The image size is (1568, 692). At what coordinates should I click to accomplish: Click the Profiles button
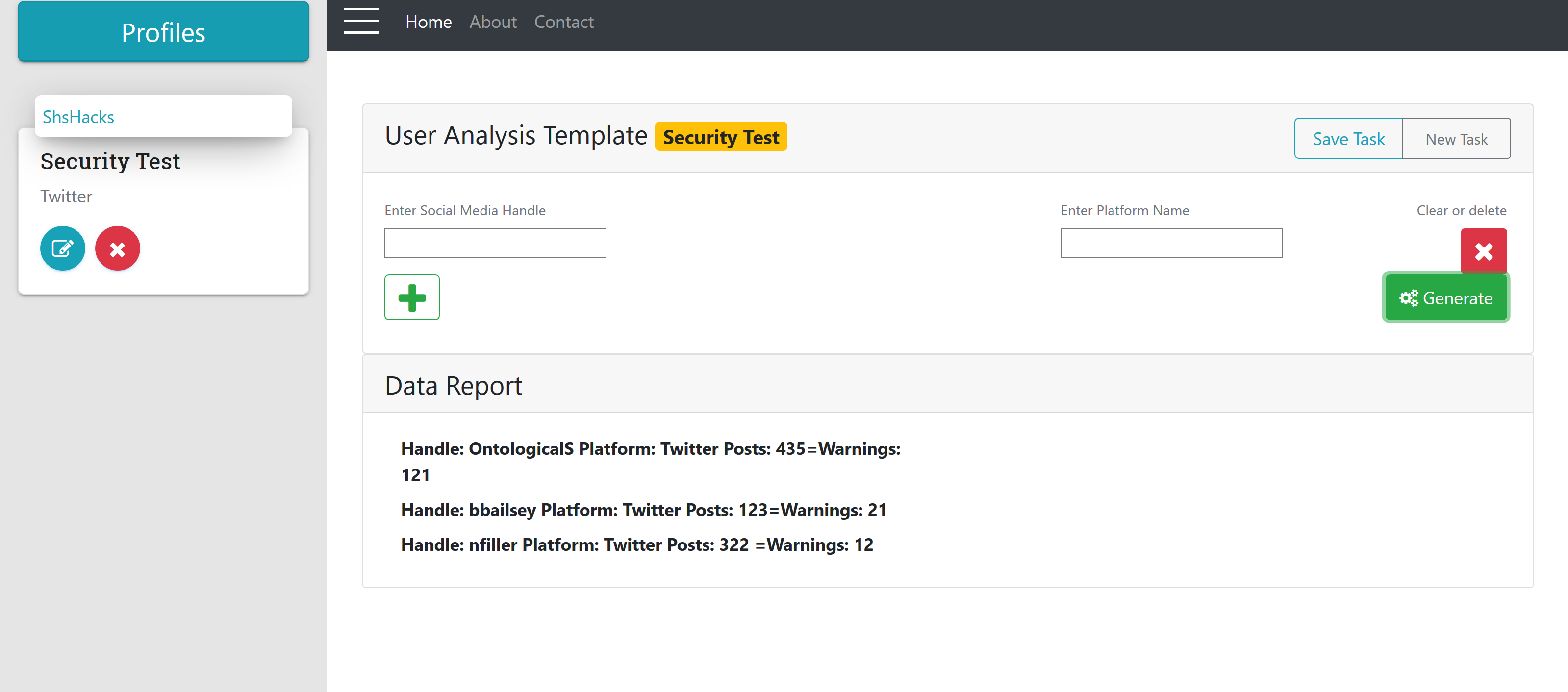point(163,32)
